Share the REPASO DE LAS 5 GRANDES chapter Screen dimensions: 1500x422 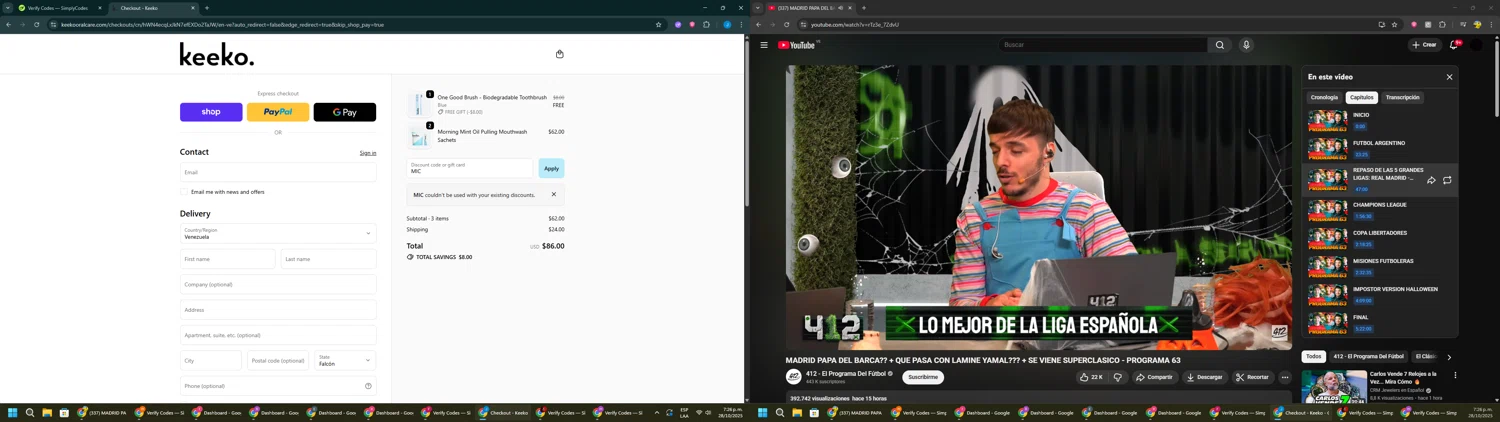(x=1431, y=180)
